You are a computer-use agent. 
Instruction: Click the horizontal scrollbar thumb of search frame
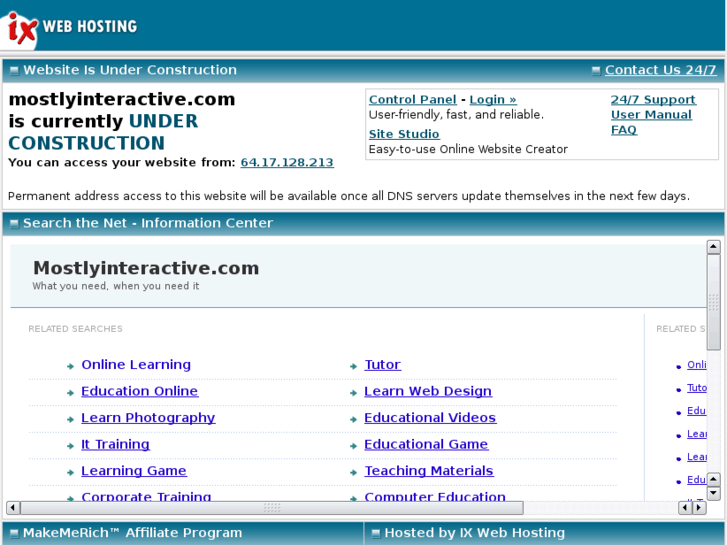pos(272,507)
